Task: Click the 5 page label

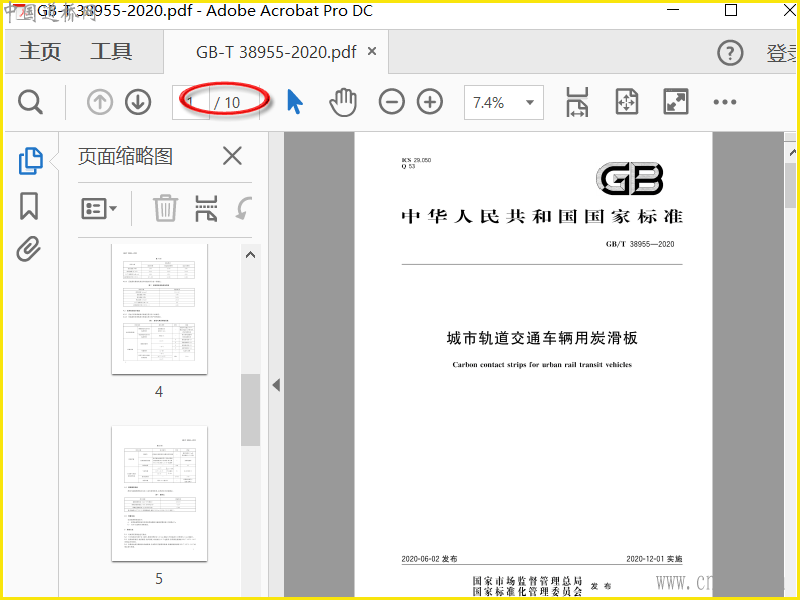Action: [159, 579]
